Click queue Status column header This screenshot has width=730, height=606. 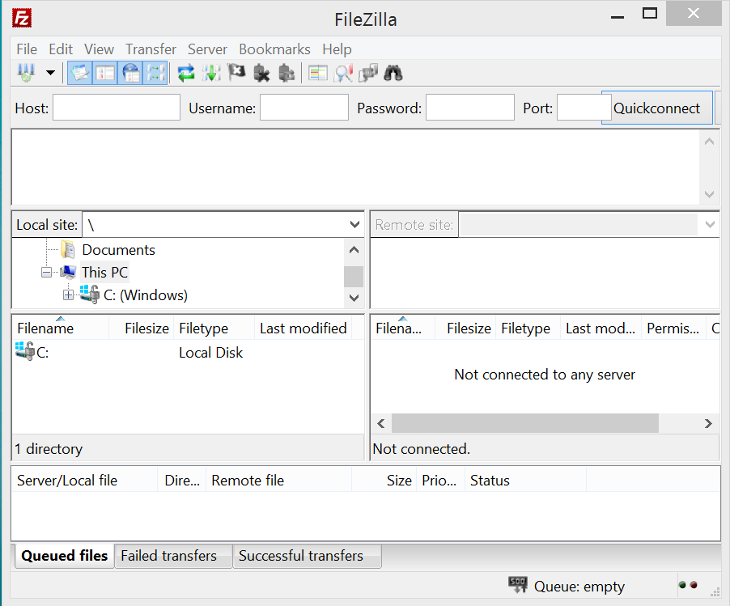[525, 480]
